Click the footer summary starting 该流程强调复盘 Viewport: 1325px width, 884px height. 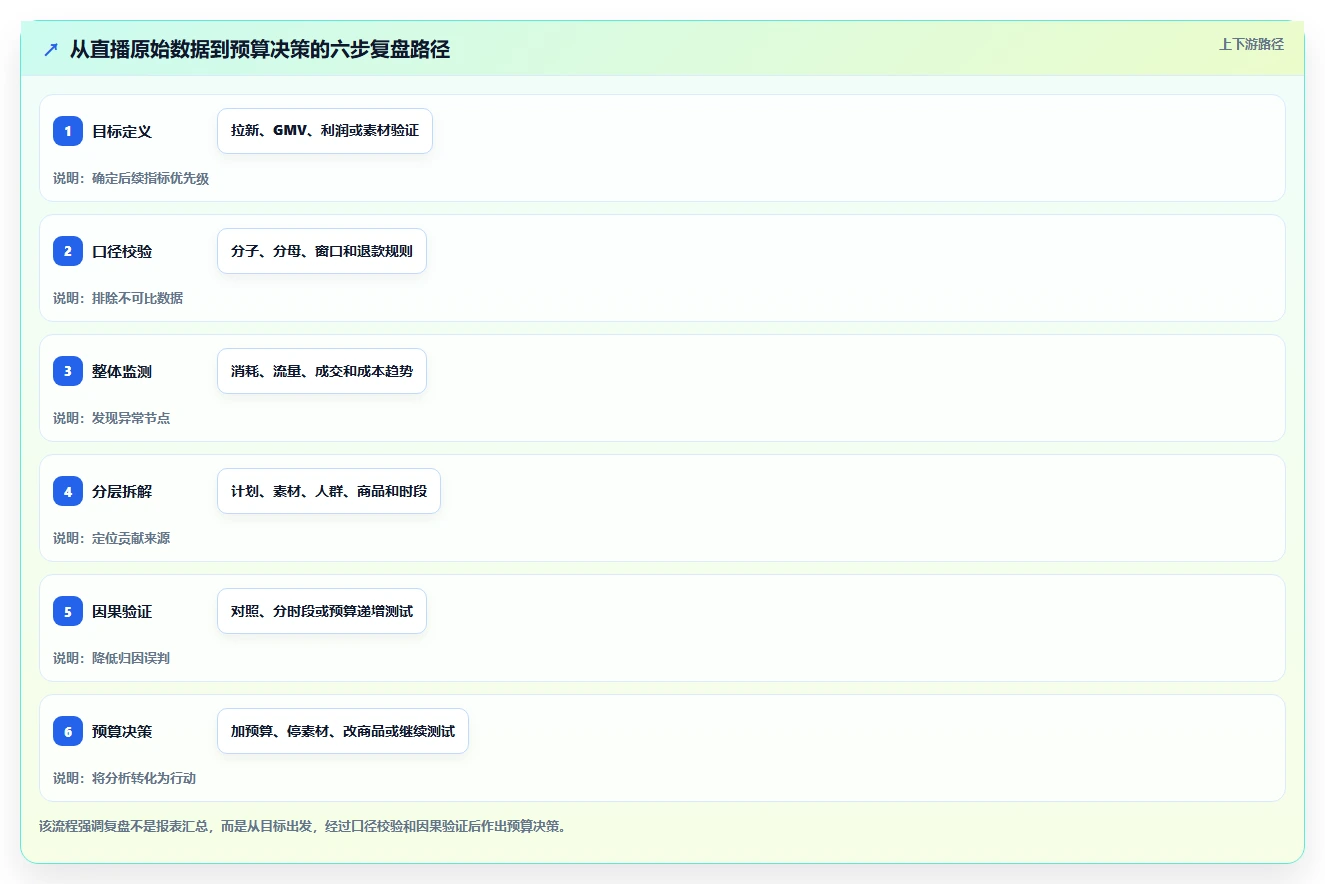303,826
